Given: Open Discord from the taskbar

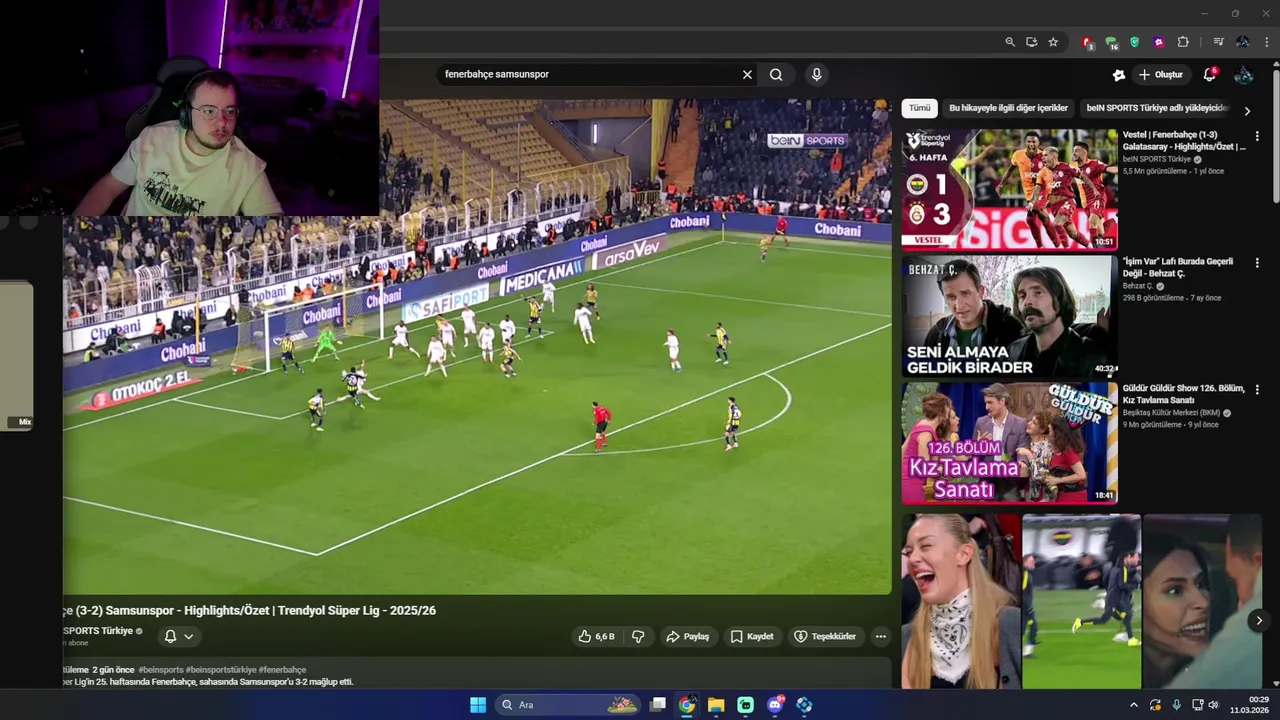Looking at the screenshot, I should click(775, 705).
